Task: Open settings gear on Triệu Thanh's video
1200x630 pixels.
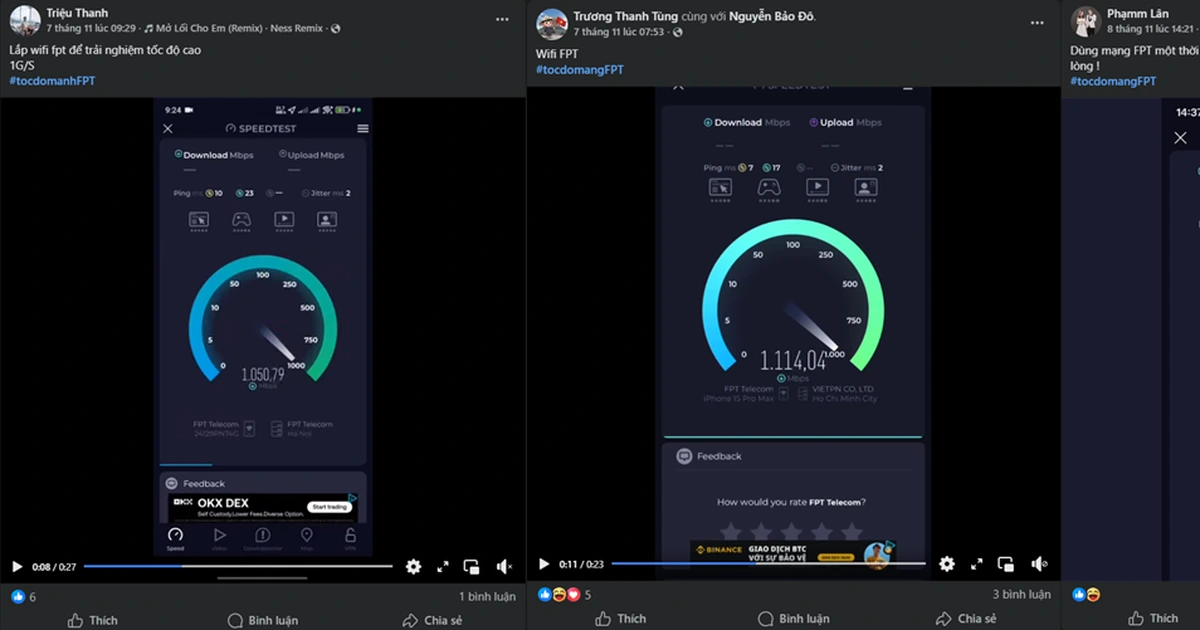Action: point(413,566)
